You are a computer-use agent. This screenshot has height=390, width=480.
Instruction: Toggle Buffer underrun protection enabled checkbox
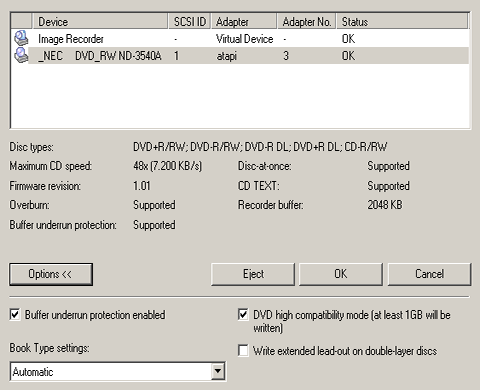click(15, 315)
